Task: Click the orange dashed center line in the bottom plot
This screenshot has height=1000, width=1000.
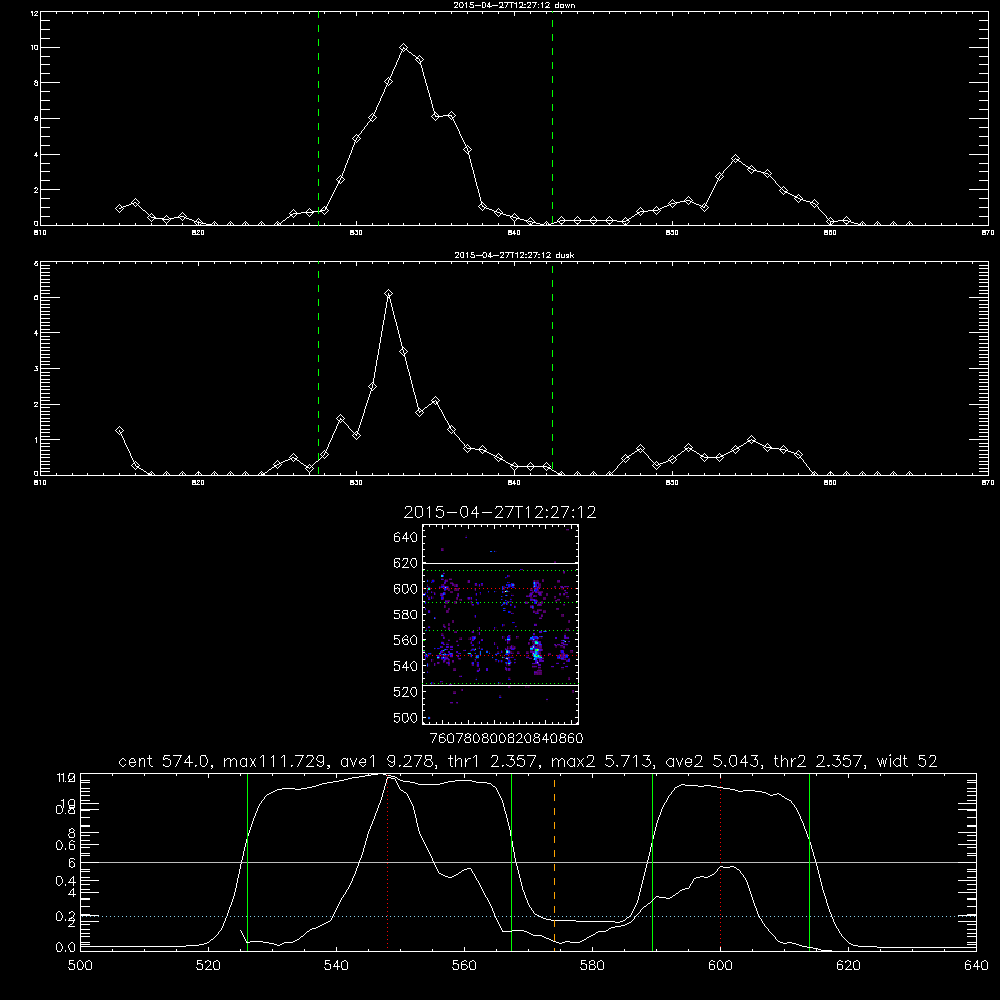Action: pos(554,861)
